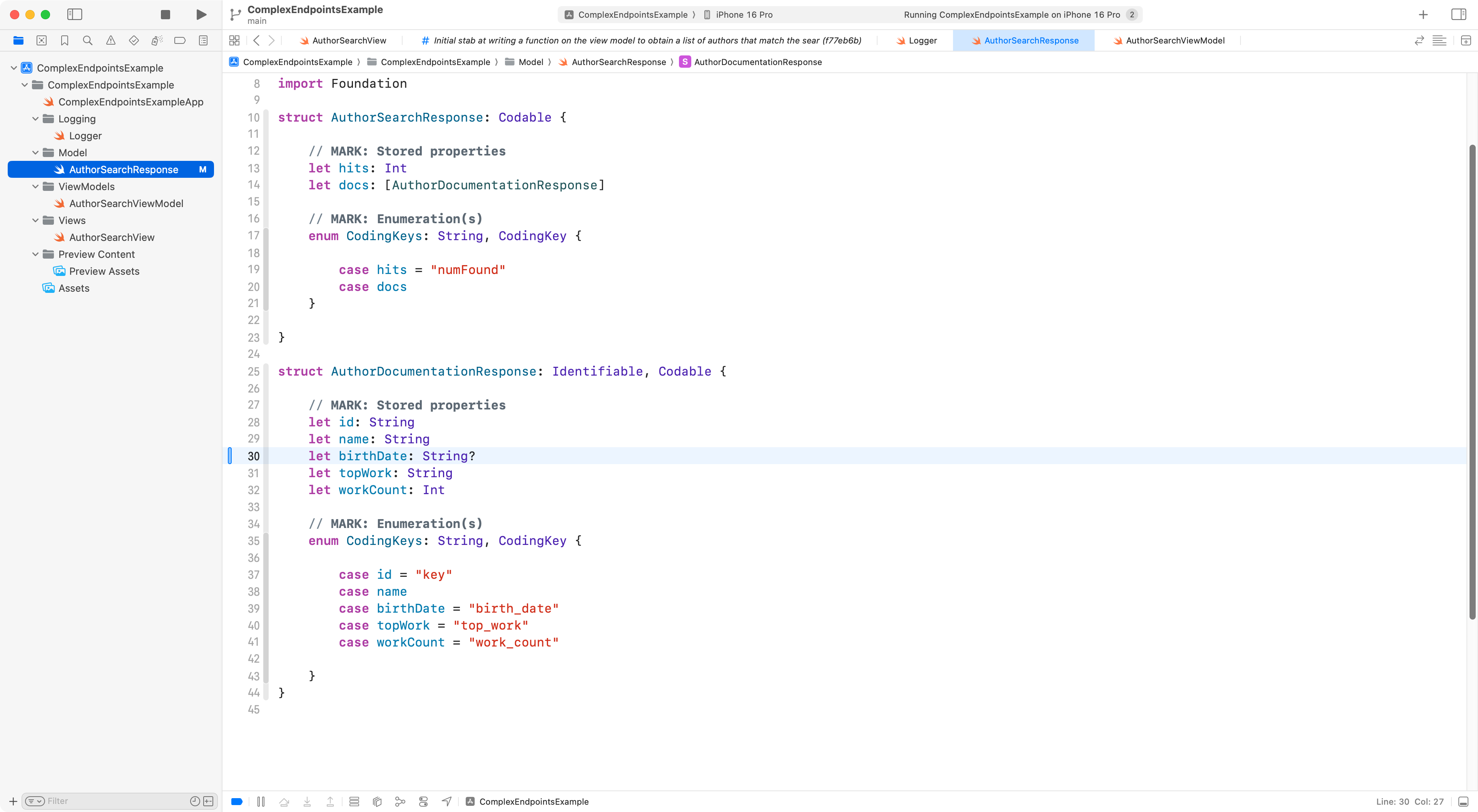Stop the running app
The width and height of the screenshot is (1478, 812).
point(165,14)
